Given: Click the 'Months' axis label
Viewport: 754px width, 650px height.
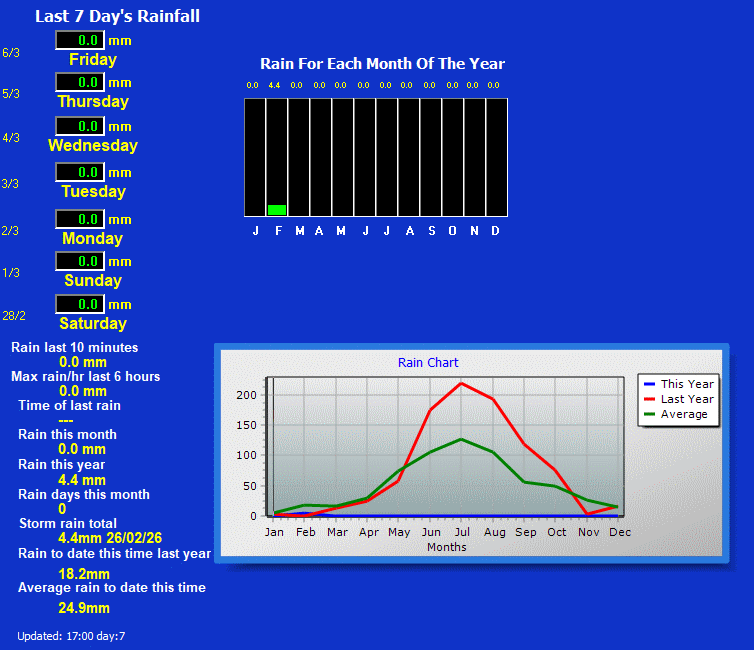Looking at the screenshot, I should tap(446, 547).
